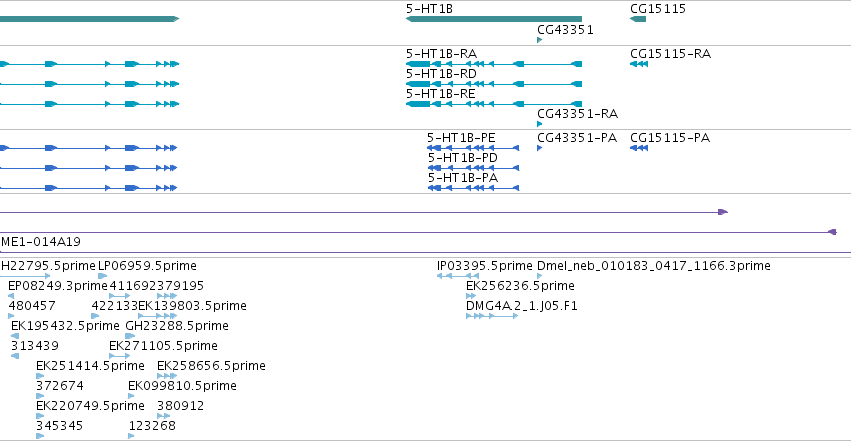
Task: Click the DMG4A2_1.J05.F1 EST feature
Action: coord(492,316)
